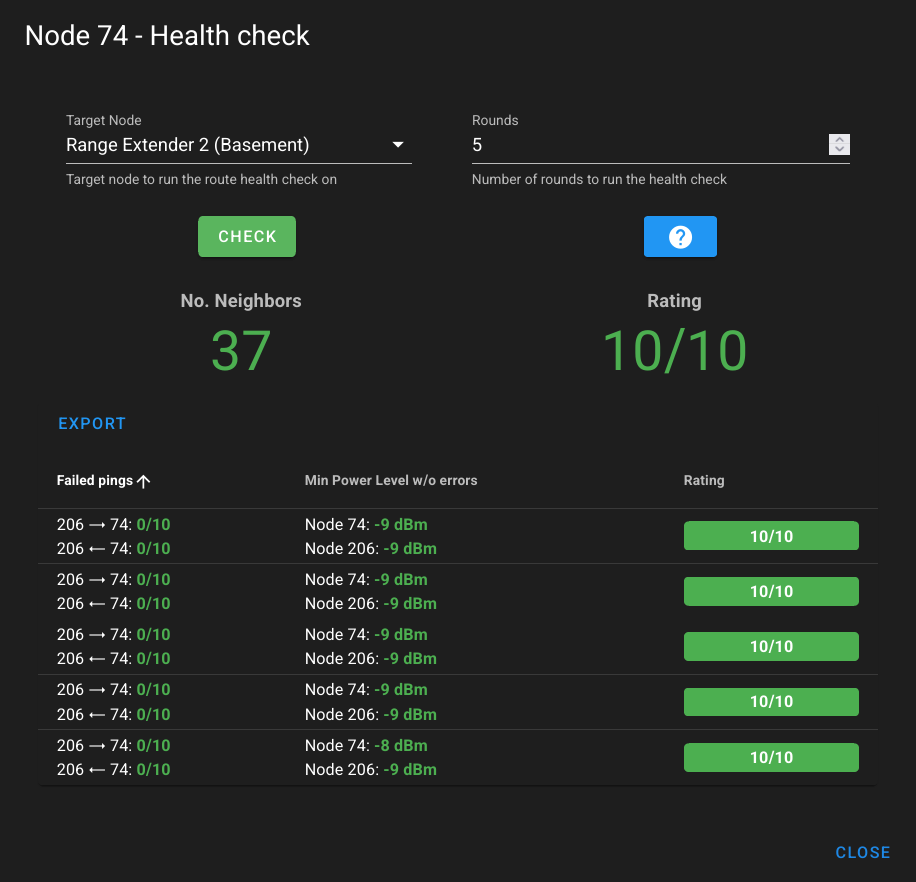The width and height of the screenshot is (916, 882).
Task: Click CLOSE to dismiss the dialog
Action: click(x=862, y=852)
